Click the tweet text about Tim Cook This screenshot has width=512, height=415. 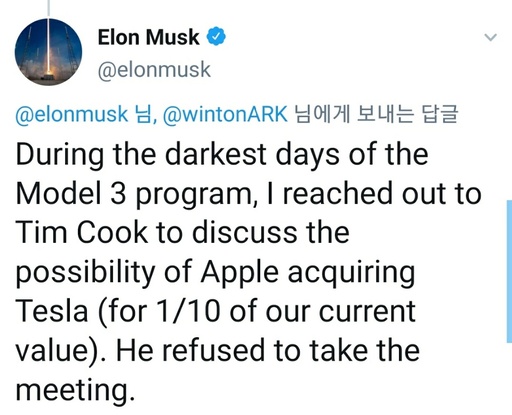click(x=249, y=272)
